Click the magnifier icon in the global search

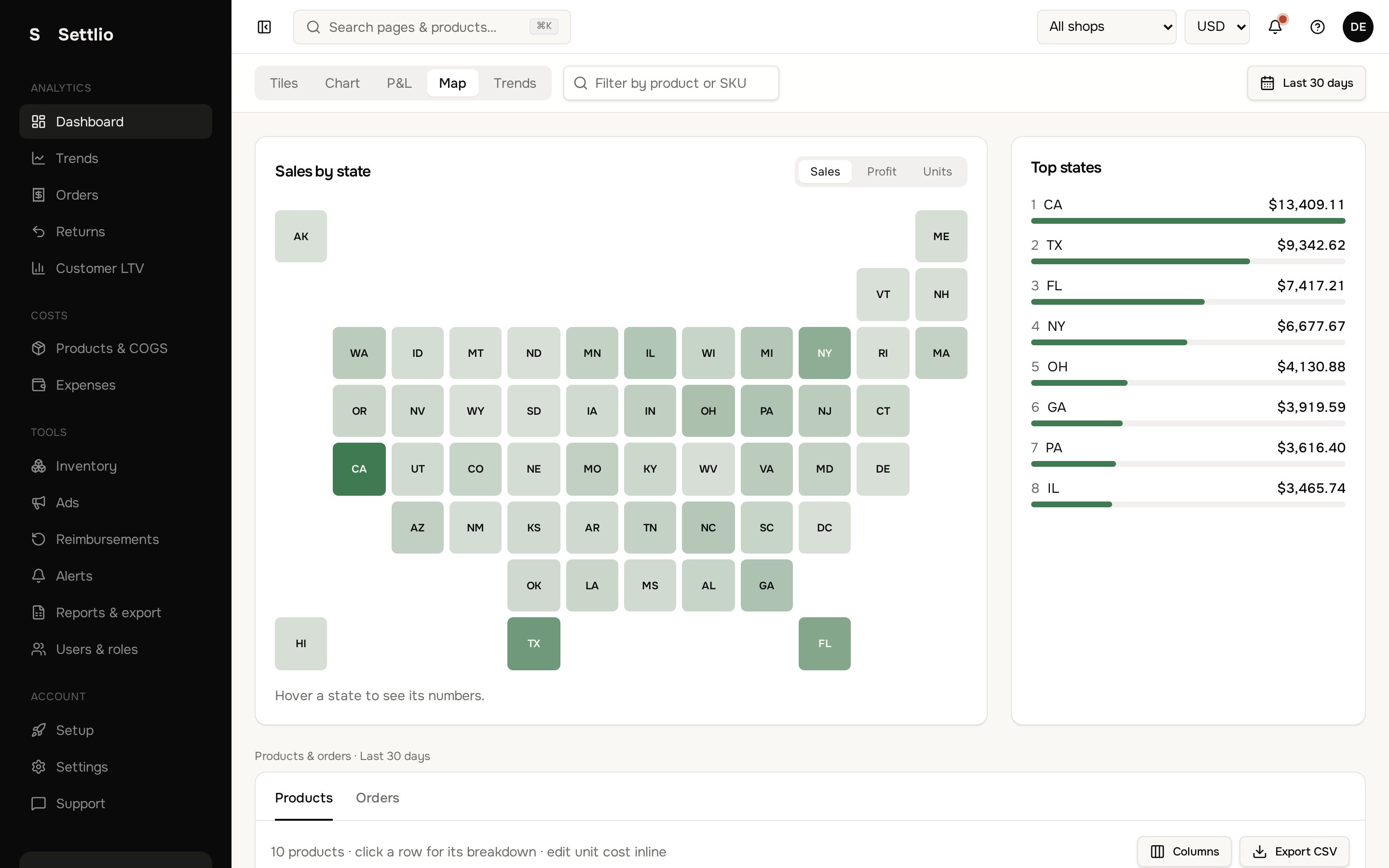coord(313,27)
